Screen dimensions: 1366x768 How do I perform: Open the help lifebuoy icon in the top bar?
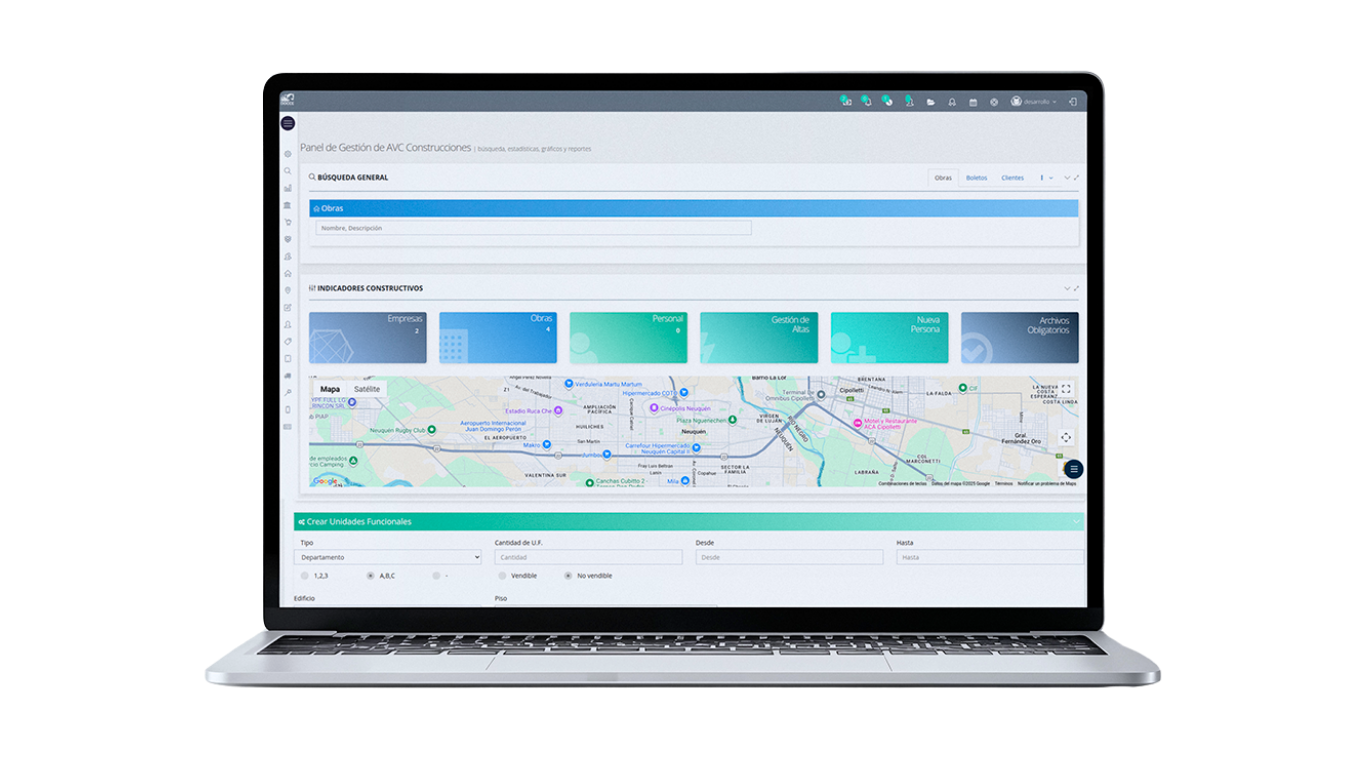tap(994, 102)
